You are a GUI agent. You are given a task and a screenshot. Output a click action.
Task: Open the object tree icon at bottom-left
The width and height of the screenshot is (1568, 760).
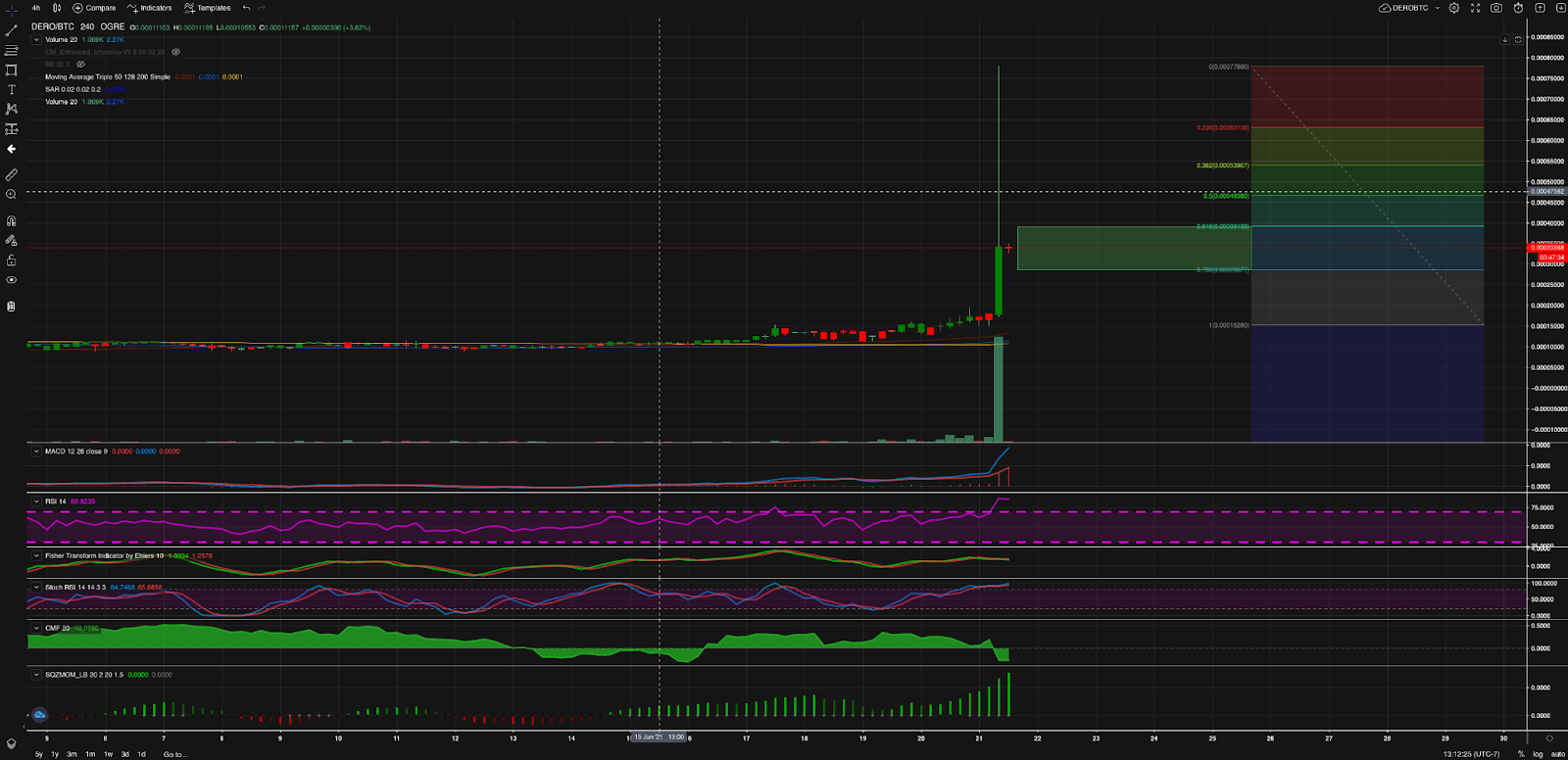12,743
